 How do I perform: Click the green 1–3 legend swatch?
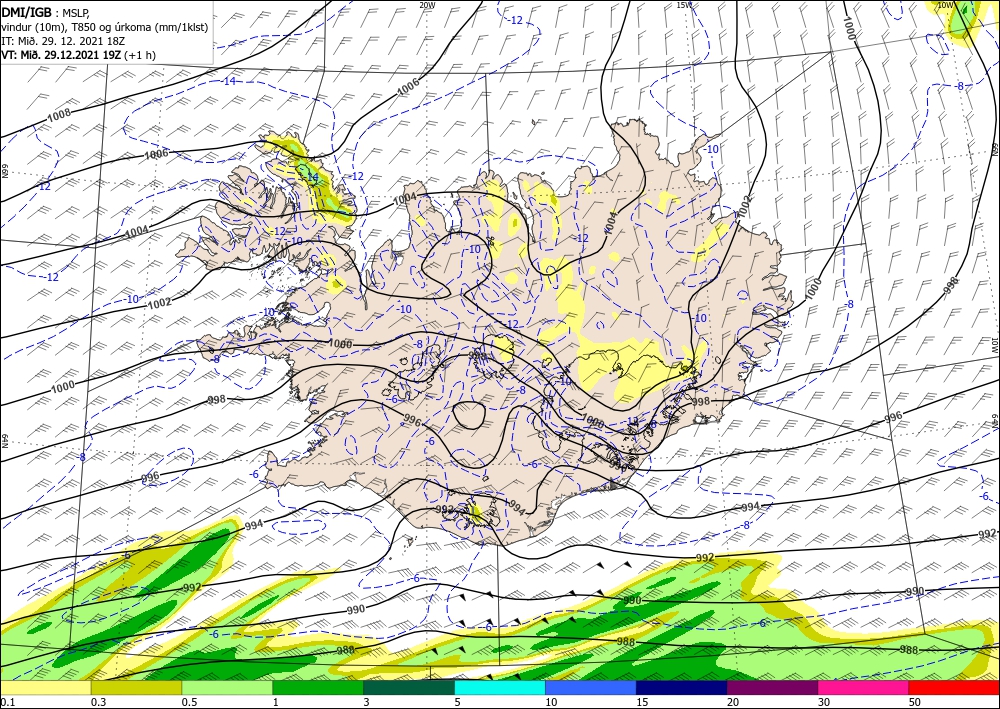pos(318,688)
